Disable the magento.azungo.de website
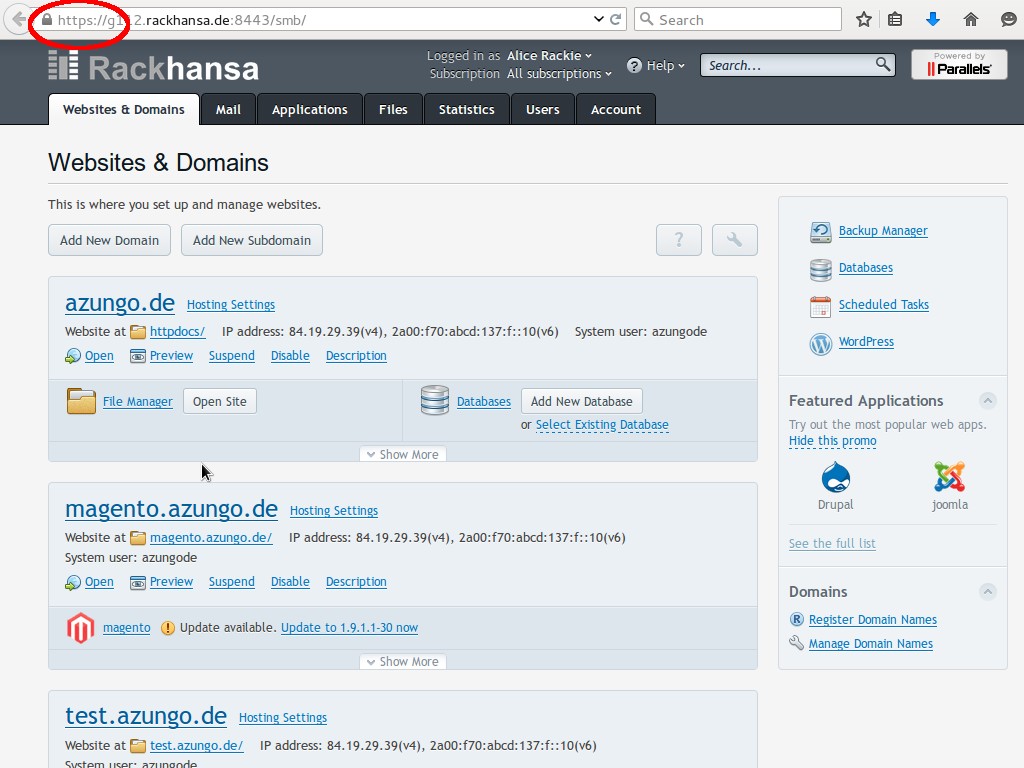 290,582
